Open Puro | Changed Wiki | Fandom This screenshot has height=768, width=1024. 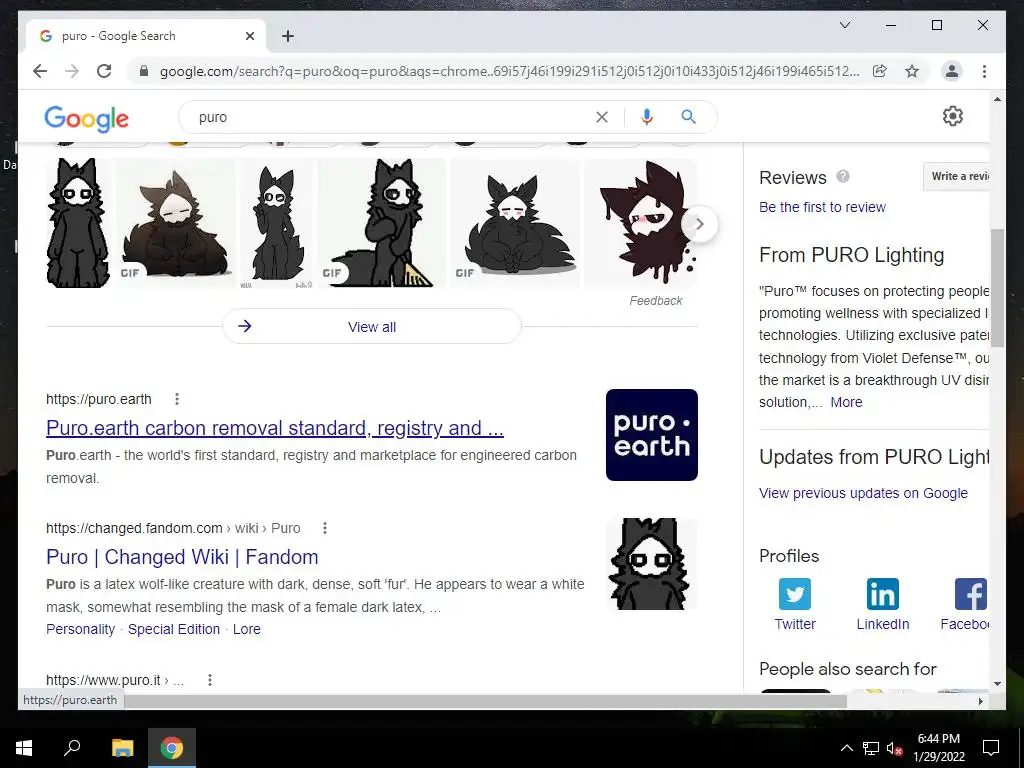tap(182, 557)
